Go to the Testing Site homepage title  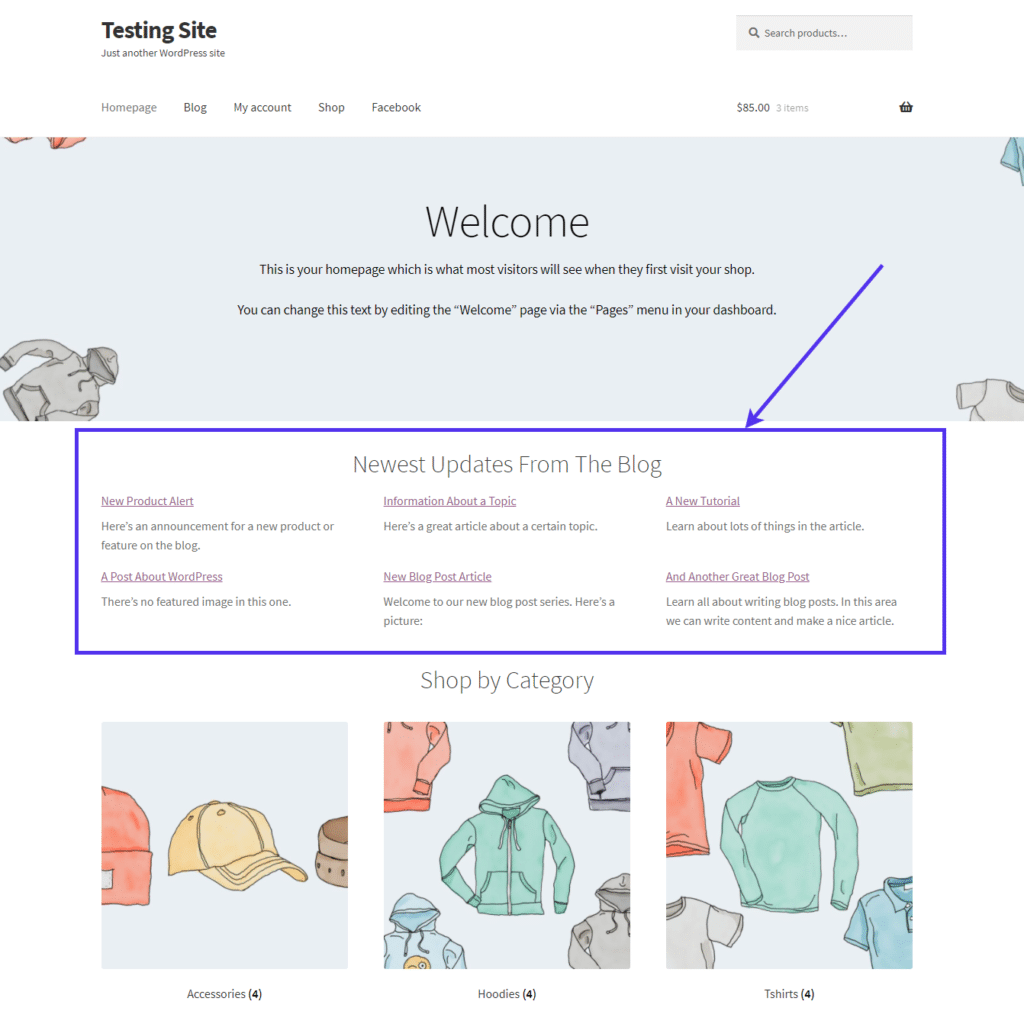pos(158,30)
